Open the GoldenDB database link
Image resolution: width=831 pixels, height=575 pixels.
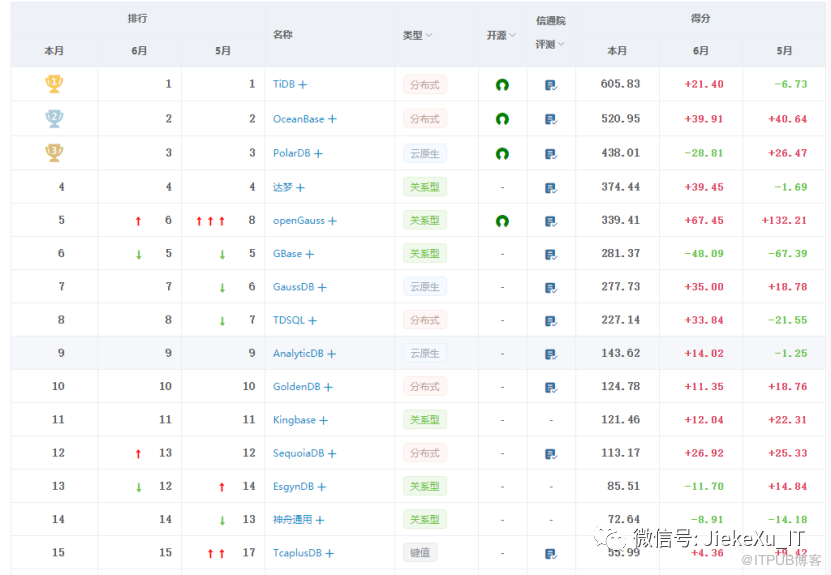[x=297, y=386]
